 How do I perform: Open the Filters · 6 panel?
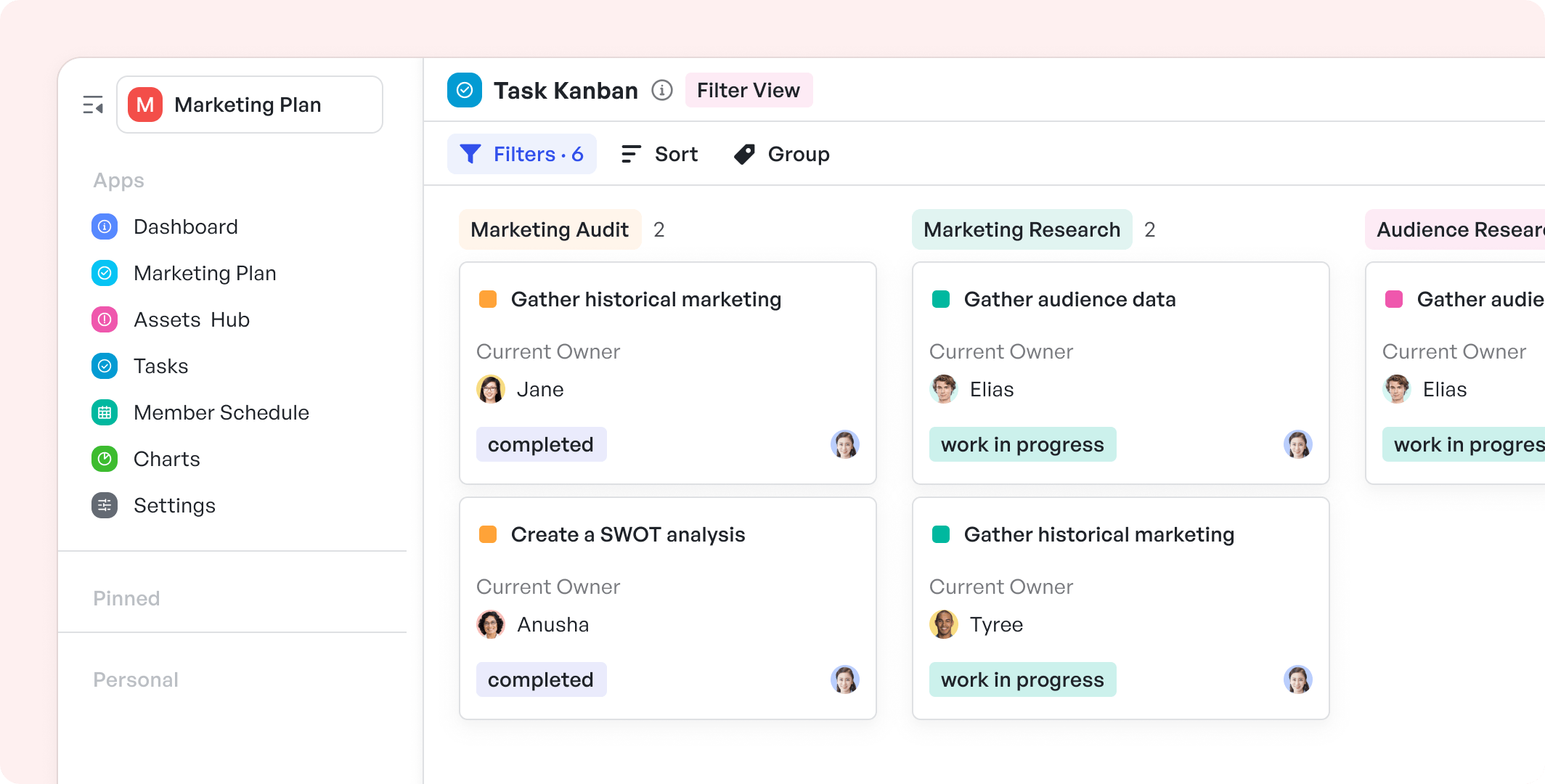pos(522,154)
